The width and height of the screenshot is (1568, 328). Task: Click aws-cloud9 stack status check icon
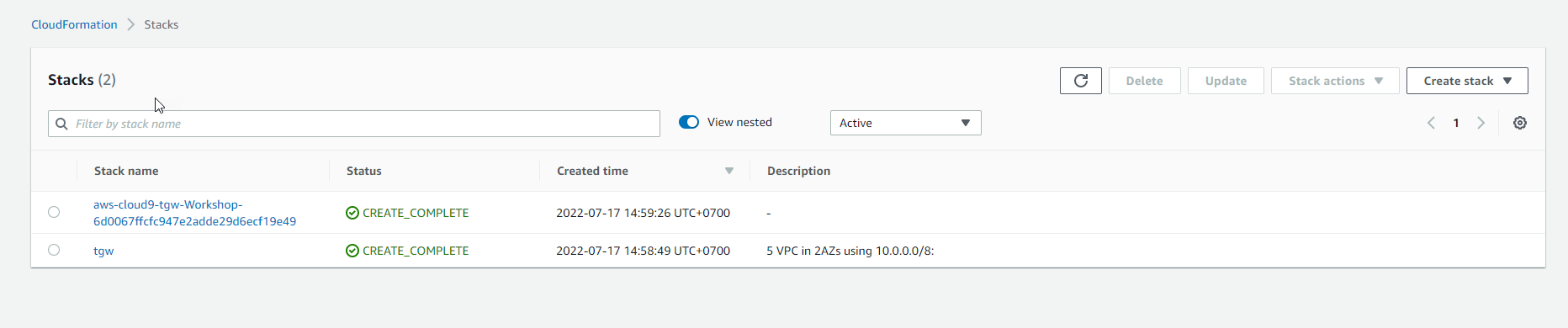pos(352,213)
